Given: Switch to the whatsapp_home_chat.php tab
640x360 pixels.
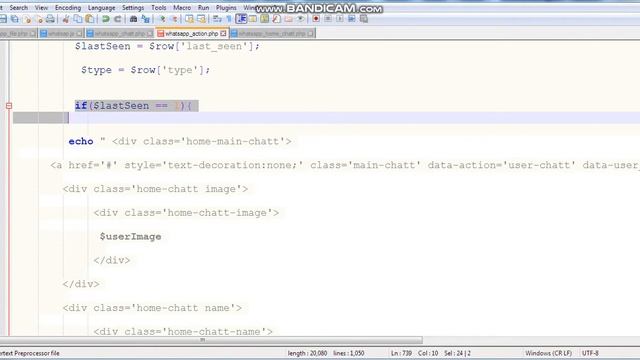Looking at the screenshot, I should [x=272, y=33].
